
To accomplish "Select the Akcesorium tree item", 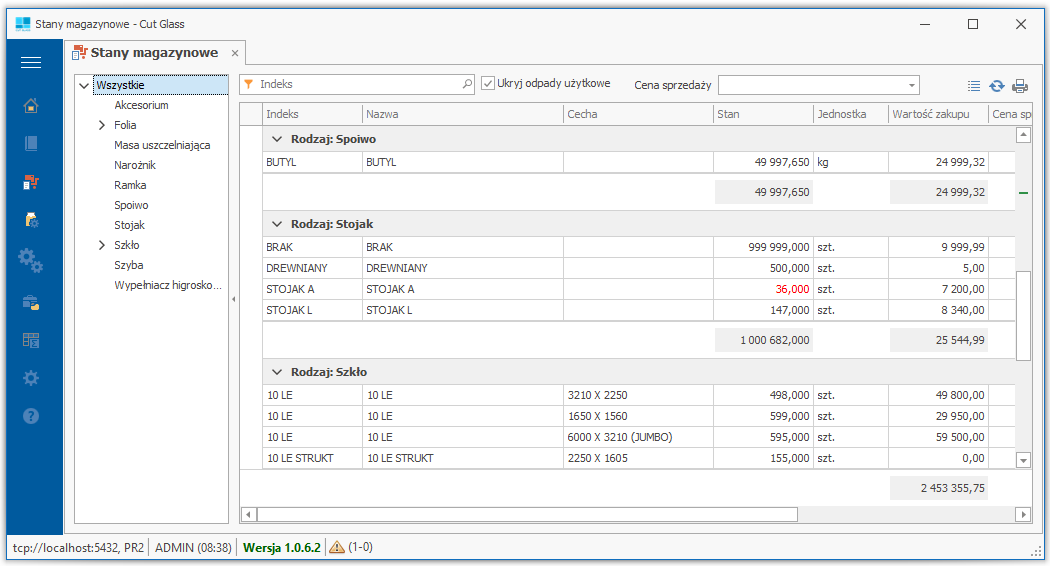I will click(141, 105).
